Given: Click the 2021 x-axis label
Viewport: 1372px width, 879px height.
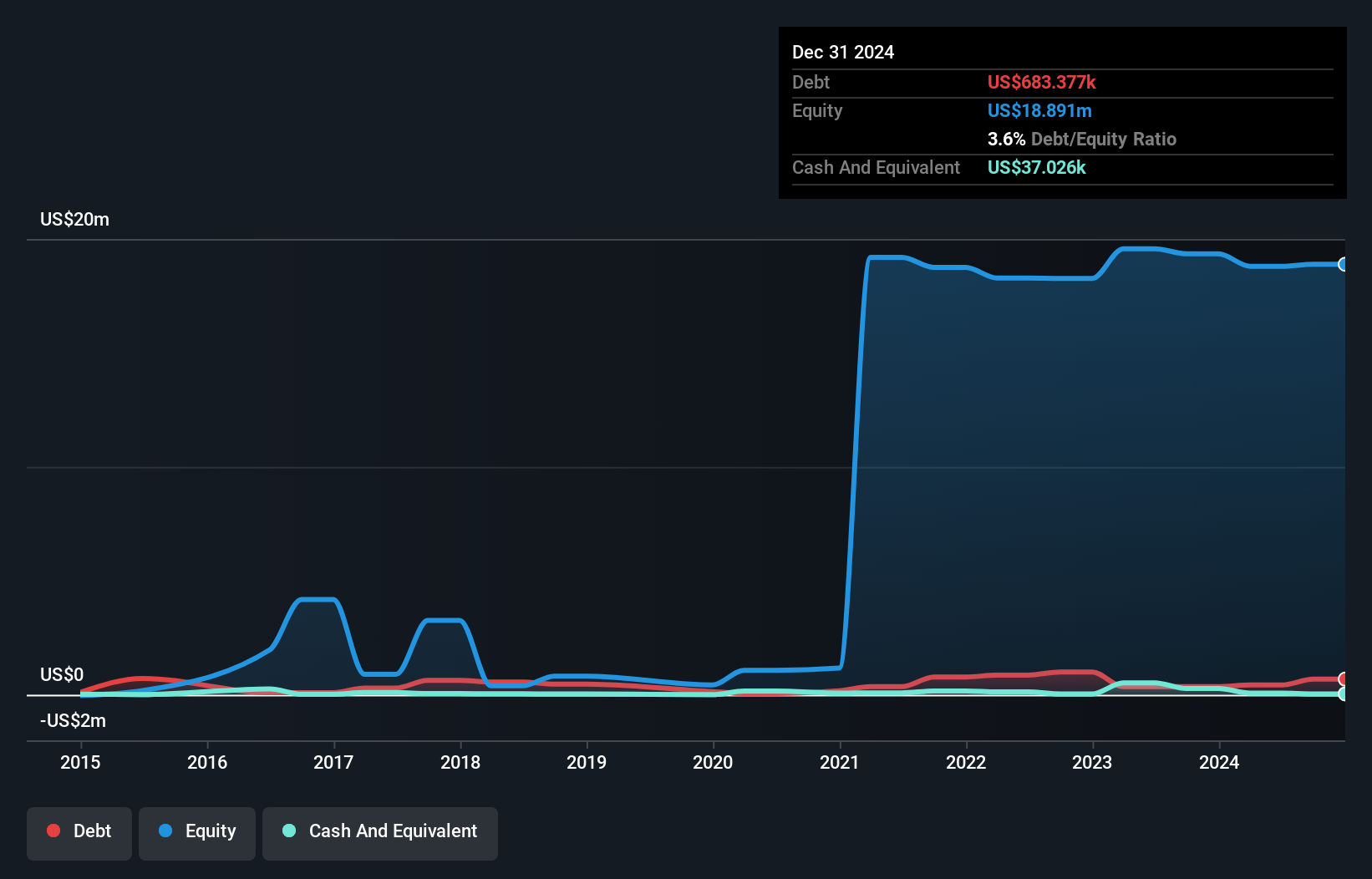Looking at the screenshot, I should pyautogui.click(x=840, y=762).
